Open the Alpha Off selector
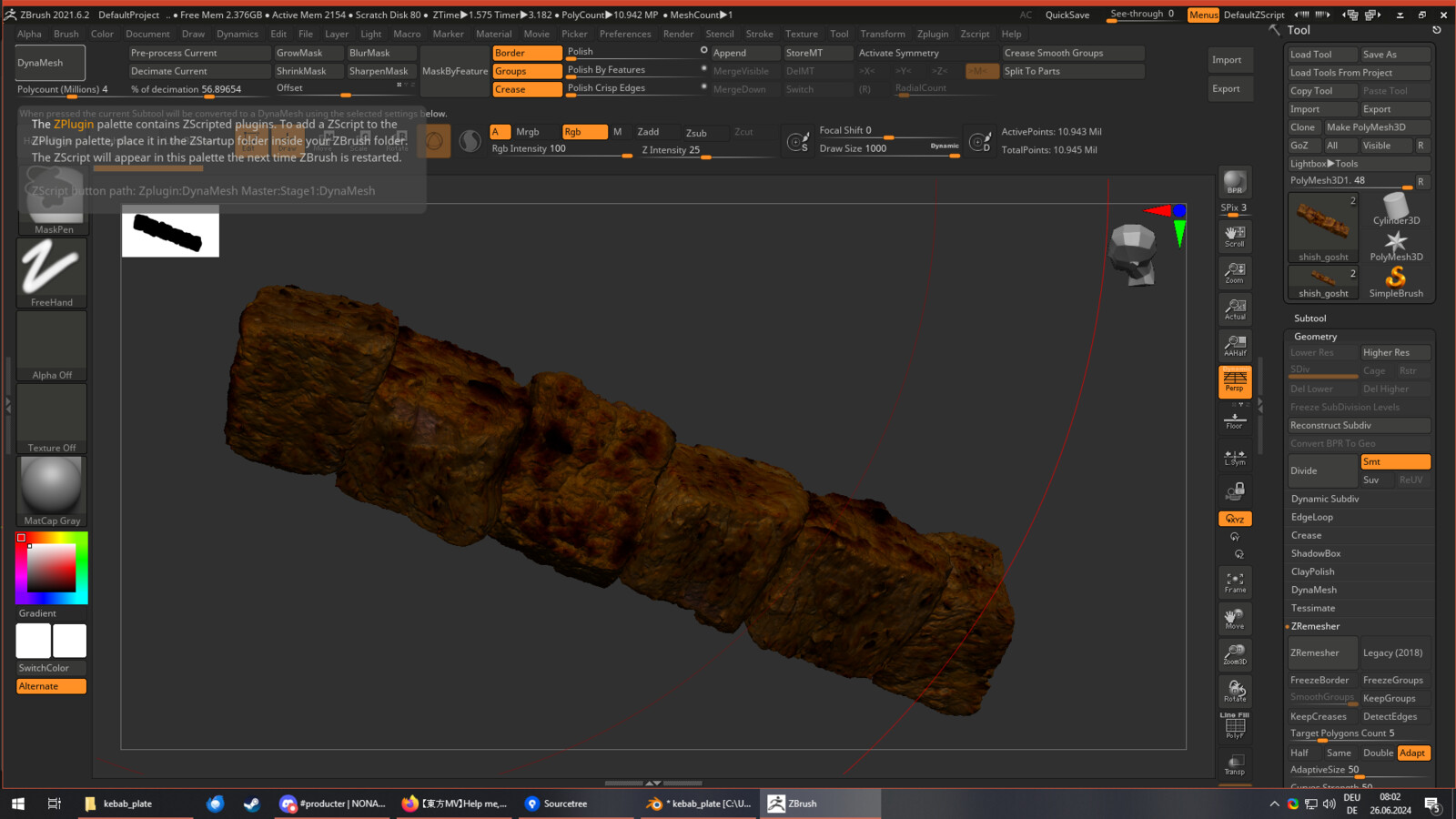Image resolution: width=1456 pixels, height=819 pixels. pos(52,346)
